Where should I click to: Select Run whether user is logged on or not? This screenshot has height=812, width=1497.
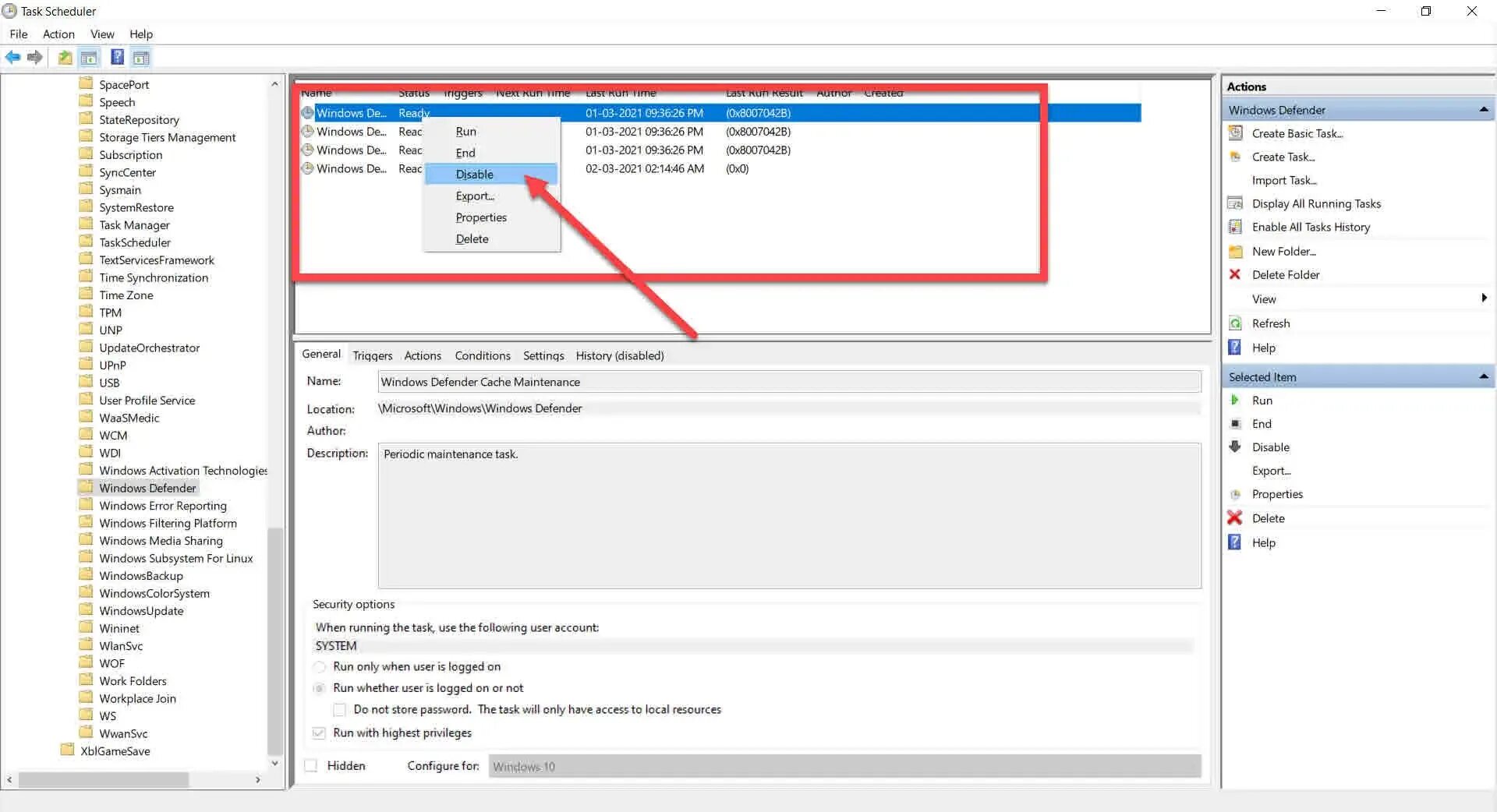pos(319,688)
